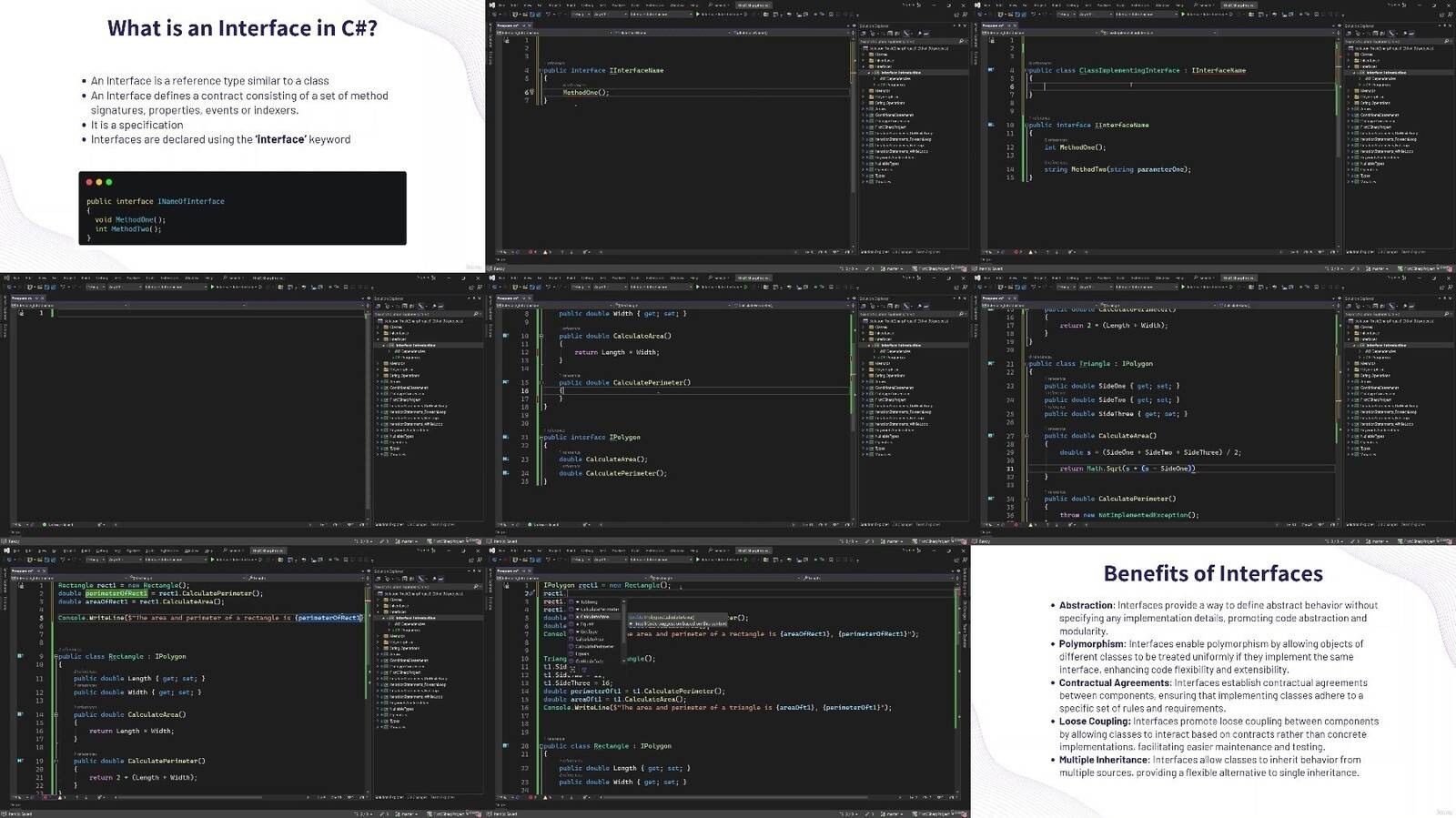The image size is (1456, 818).
Task: Click Start debugging arrow in the IInterfaceName MethodOne window
Action: [698, 15]
